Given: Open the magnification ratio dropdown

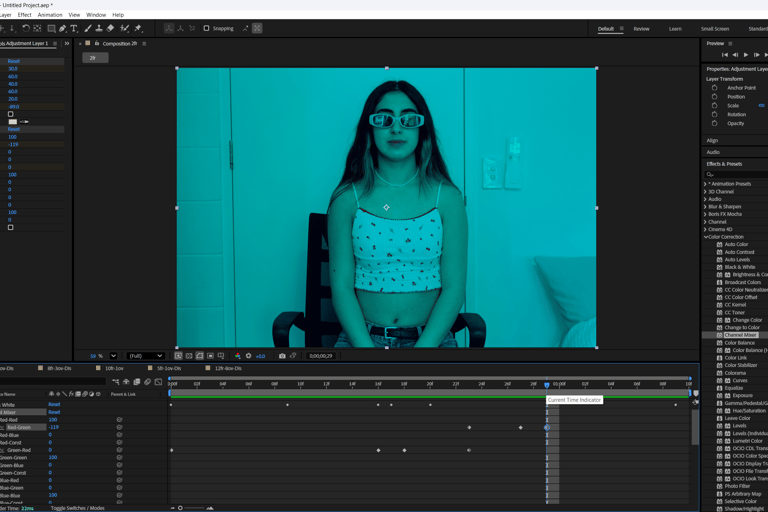Looking at the screenshot, I should coord(113,356).
